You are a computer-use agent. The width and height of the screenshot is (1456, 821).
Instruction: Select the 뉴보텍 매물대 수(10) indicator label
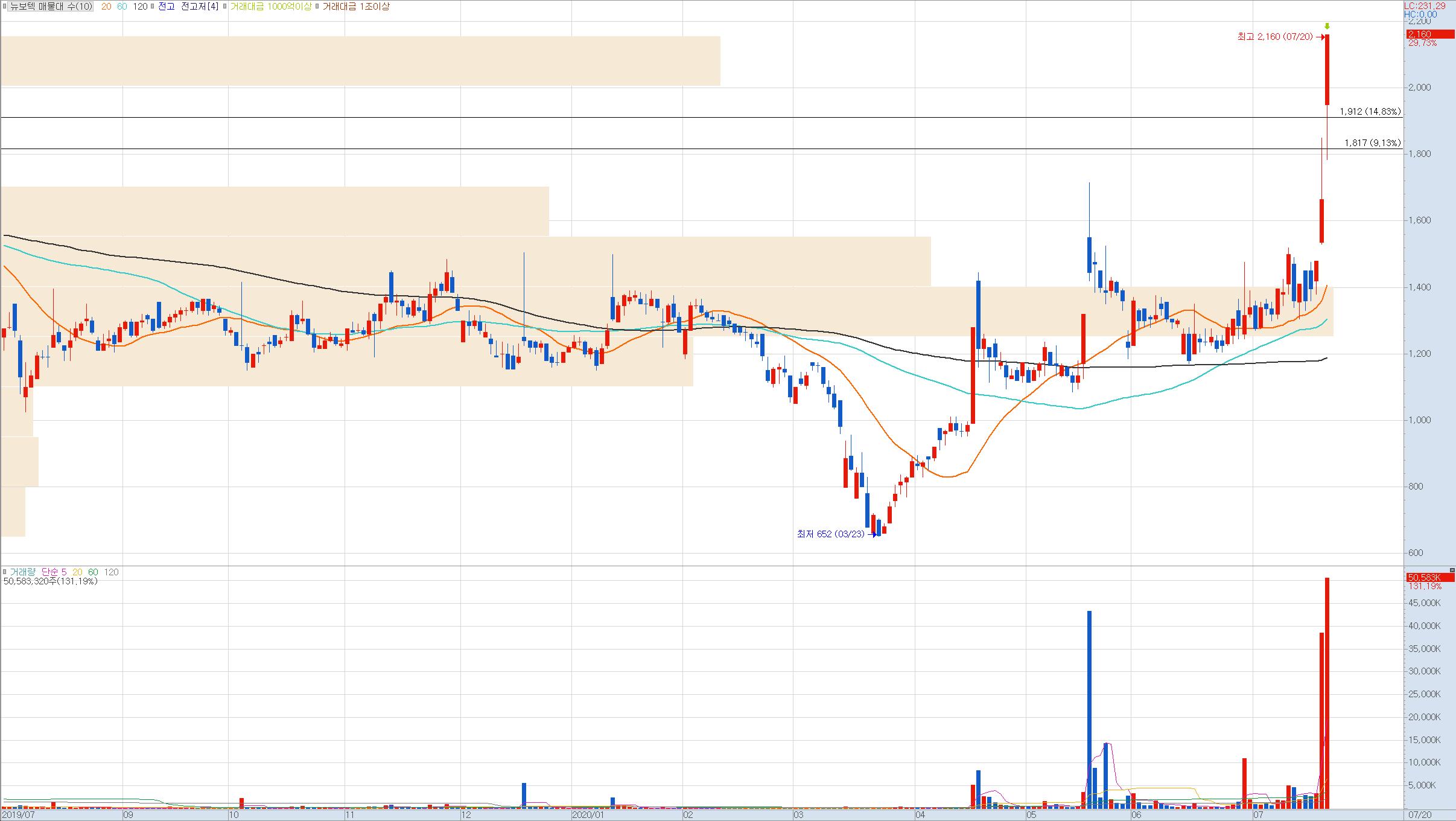pos(51,7)
